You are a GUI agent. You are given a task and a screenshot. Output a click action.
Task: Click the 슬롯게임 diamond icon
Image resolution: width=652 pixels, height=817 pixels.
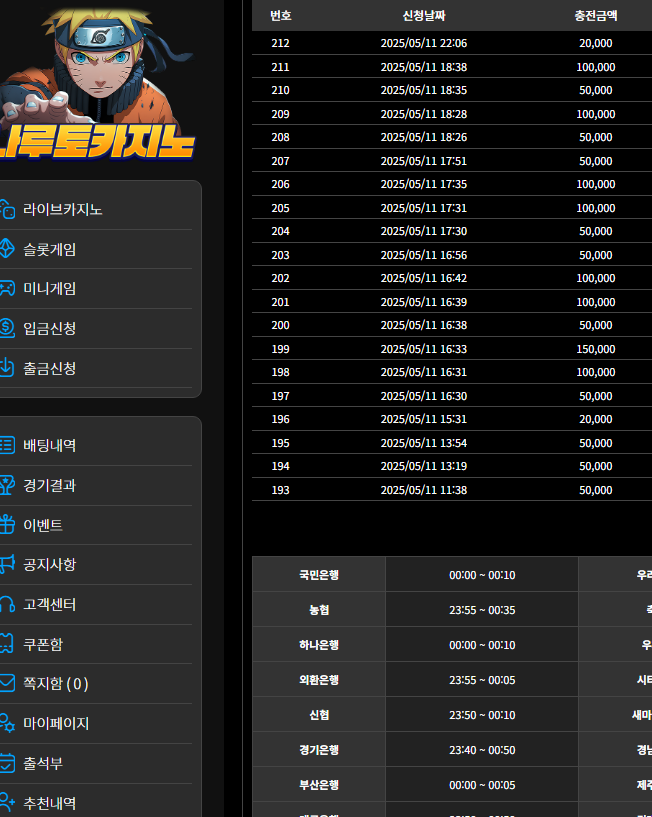7,249
